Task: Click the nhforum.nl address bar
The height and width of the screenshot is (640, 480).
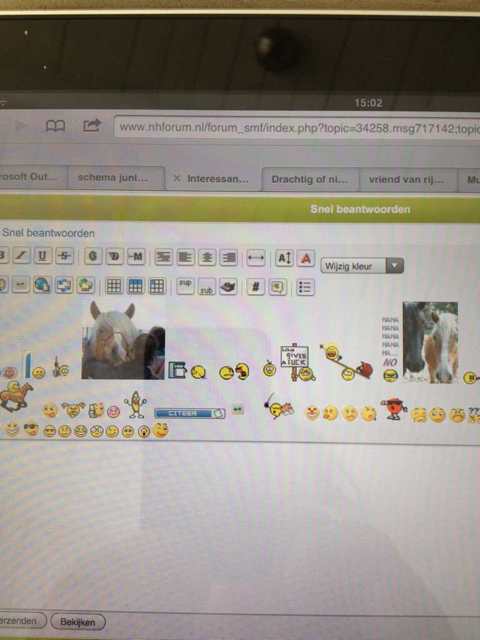Action: 297,128
